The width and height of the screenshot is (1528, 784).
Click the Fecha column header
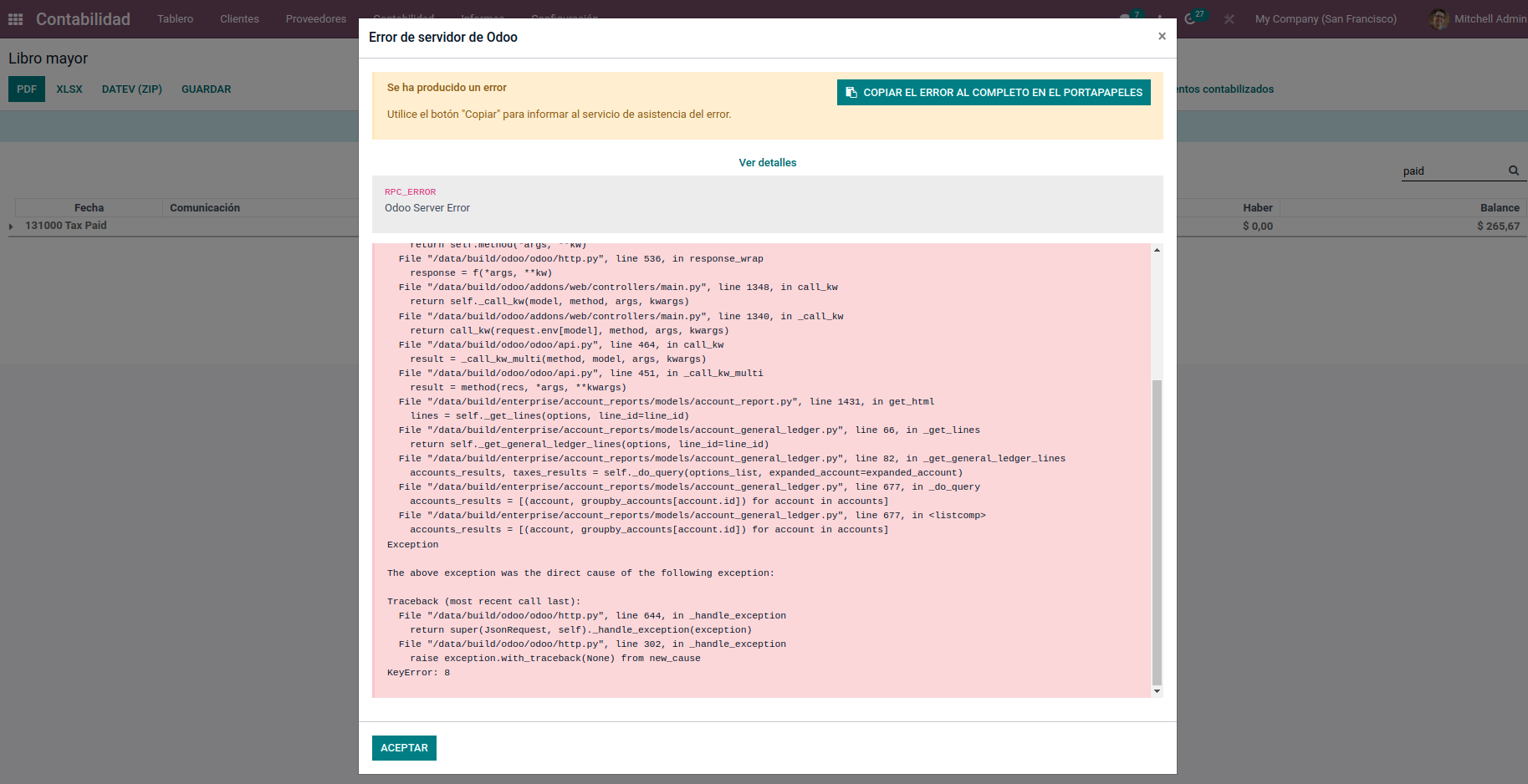pos(89,208)
